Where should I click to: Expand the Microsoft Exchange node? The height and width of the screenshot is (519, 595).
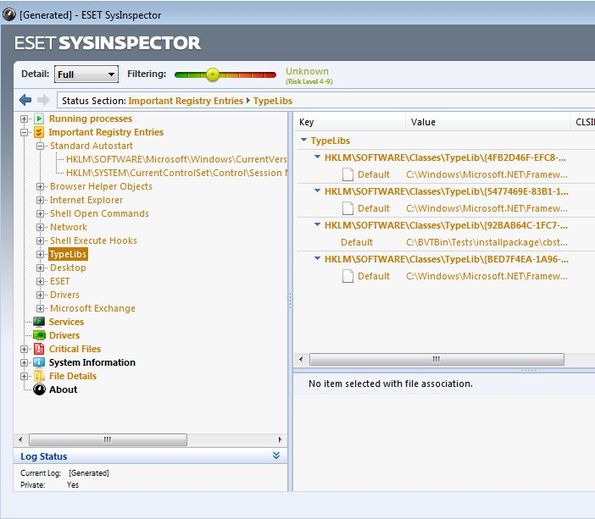click(40, 308)
